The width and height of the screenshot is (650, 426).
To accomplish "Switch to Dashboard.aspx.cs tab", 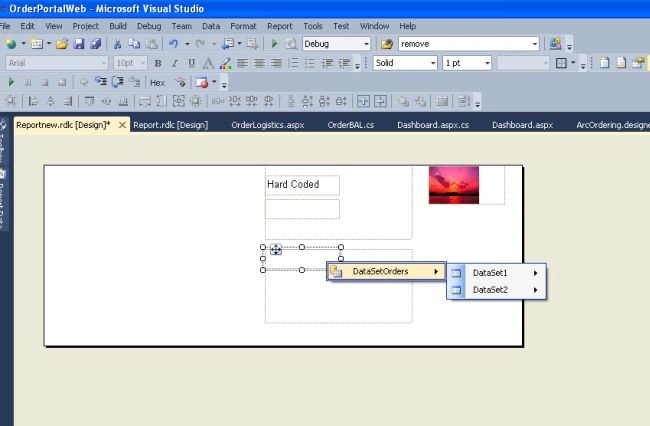I will (x=433, y=125).
